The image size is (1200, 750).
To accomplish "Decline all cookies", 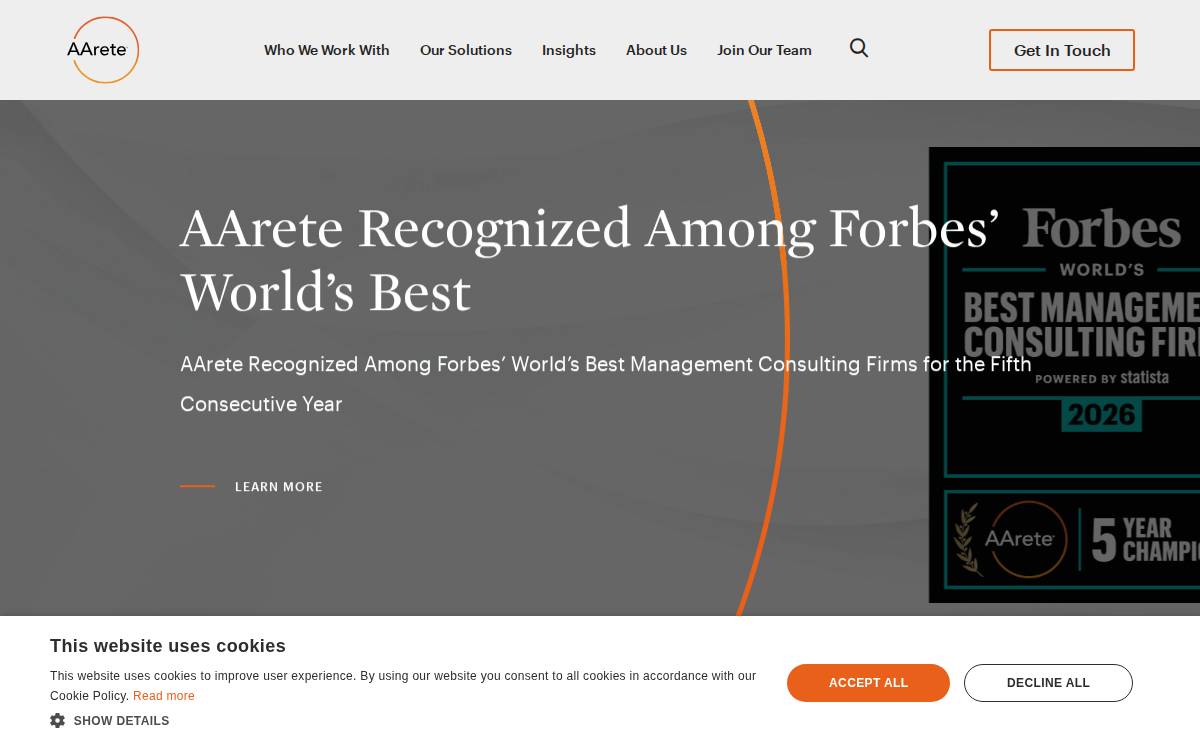I will (x=1048, y=683).
